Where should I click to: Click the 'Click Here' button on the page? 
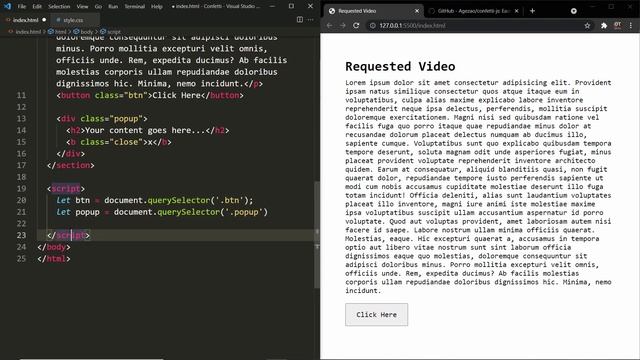coord(376,314)
